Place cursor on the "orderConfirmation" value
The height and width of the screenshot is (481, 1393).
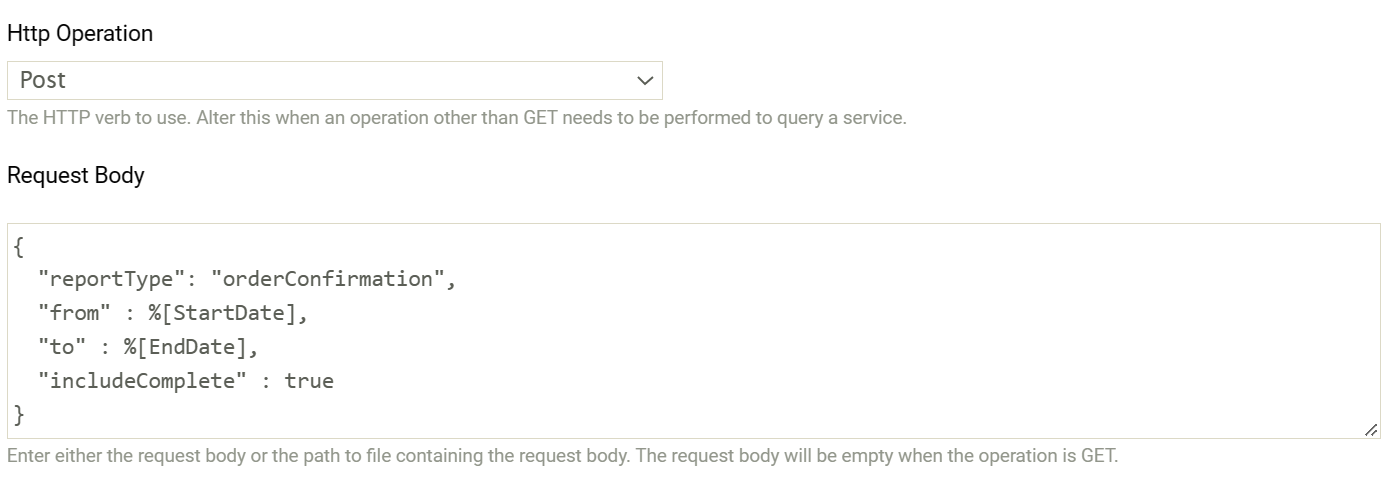(327, 279)
